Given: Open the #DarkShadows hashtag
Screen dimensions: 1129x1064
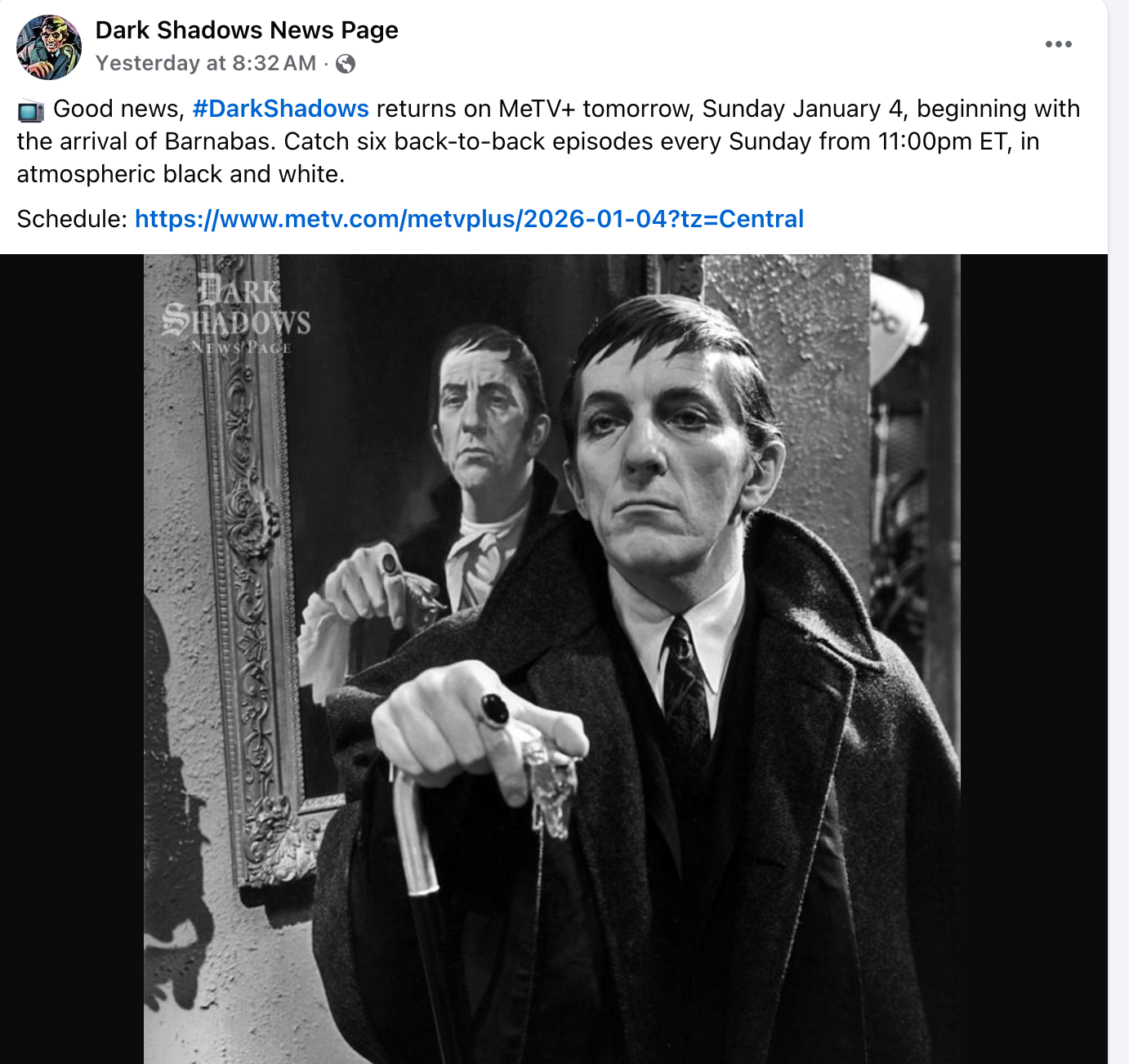Looking at the screenshot, I should [280, 109].
